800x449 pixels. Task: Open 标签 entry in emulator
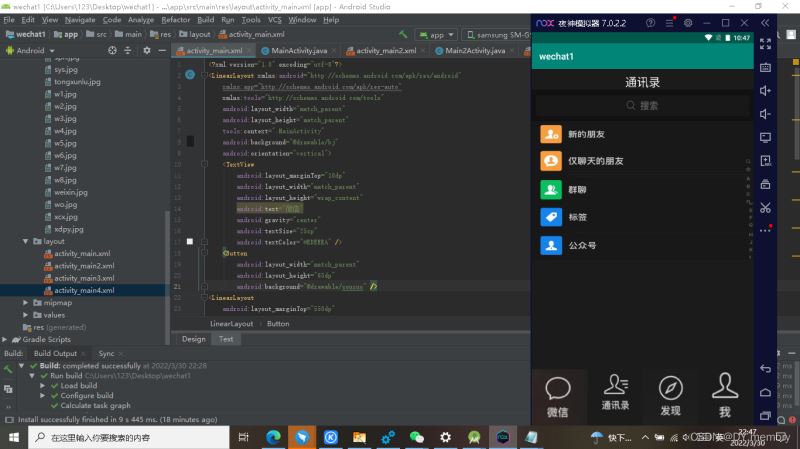coord(642,217)
